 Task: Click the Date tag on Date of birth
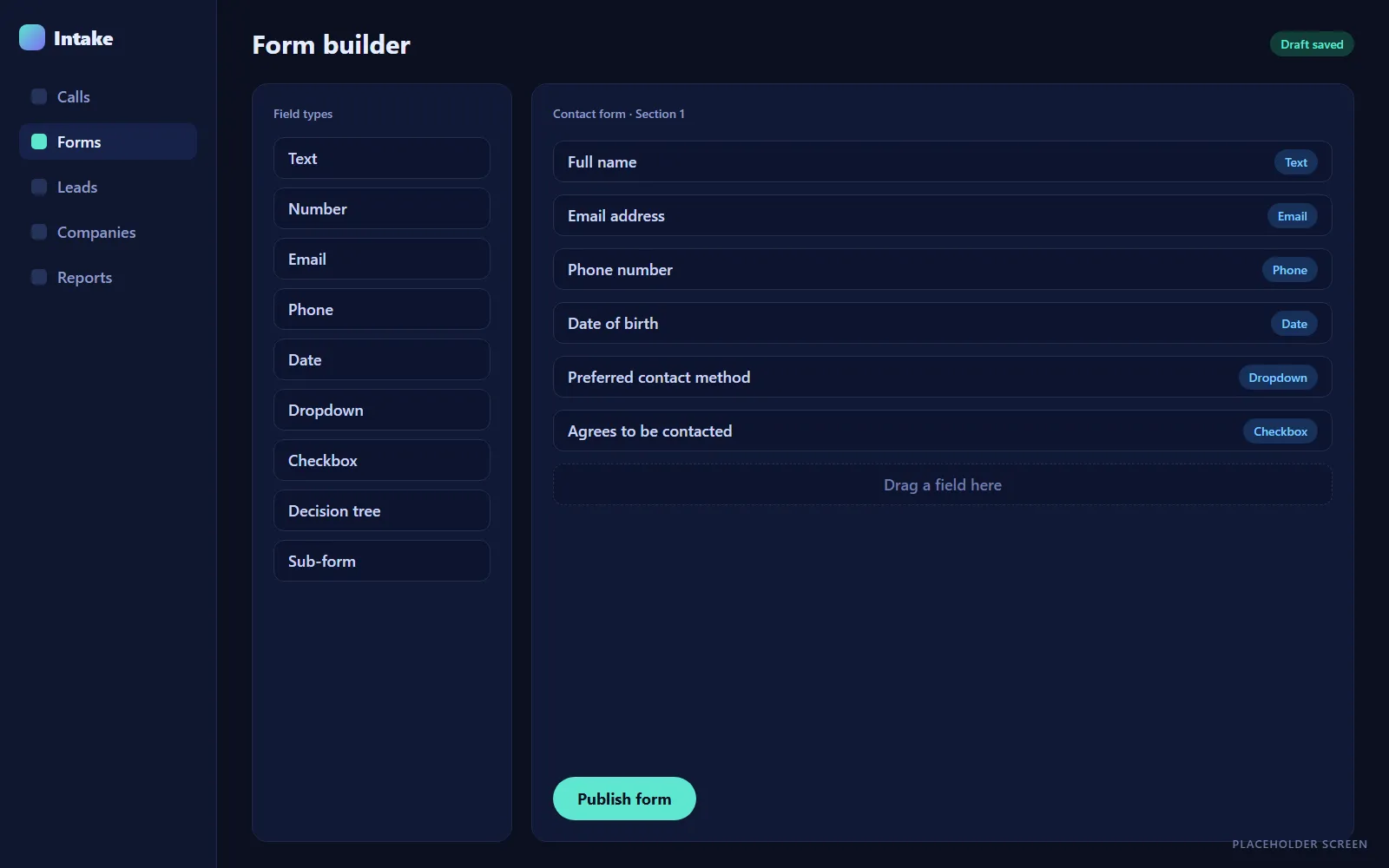click(1294, 324)
